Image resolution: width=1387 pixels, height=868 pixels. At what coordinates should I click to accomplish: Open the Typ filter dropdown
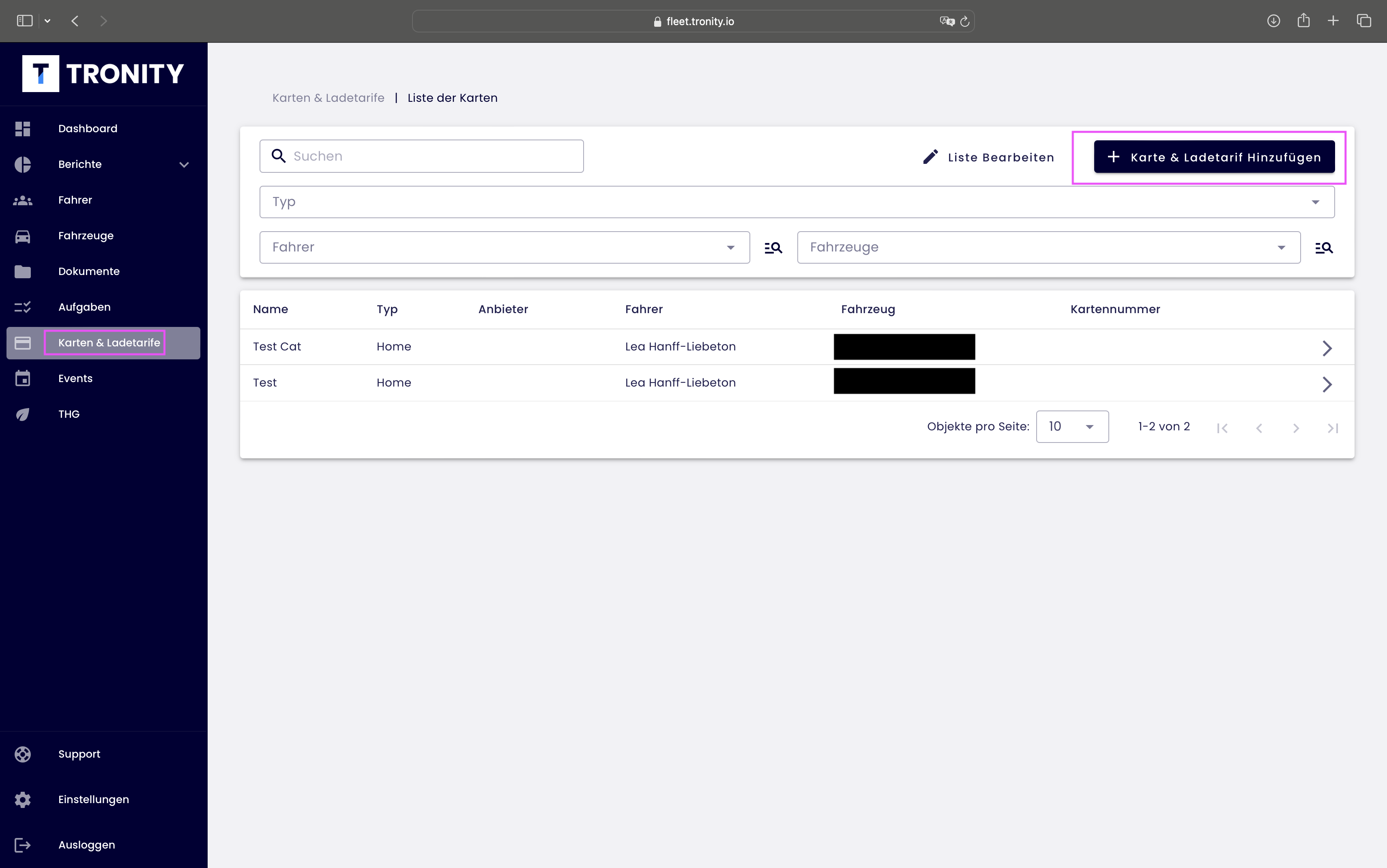click(797, 202)
